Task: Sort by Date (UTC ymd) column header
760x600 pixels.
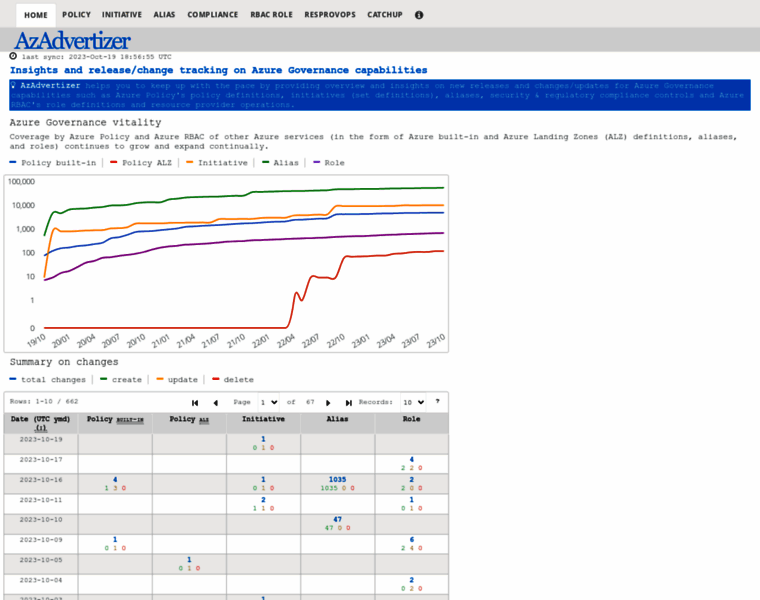Action: click(x=41, y=423)
